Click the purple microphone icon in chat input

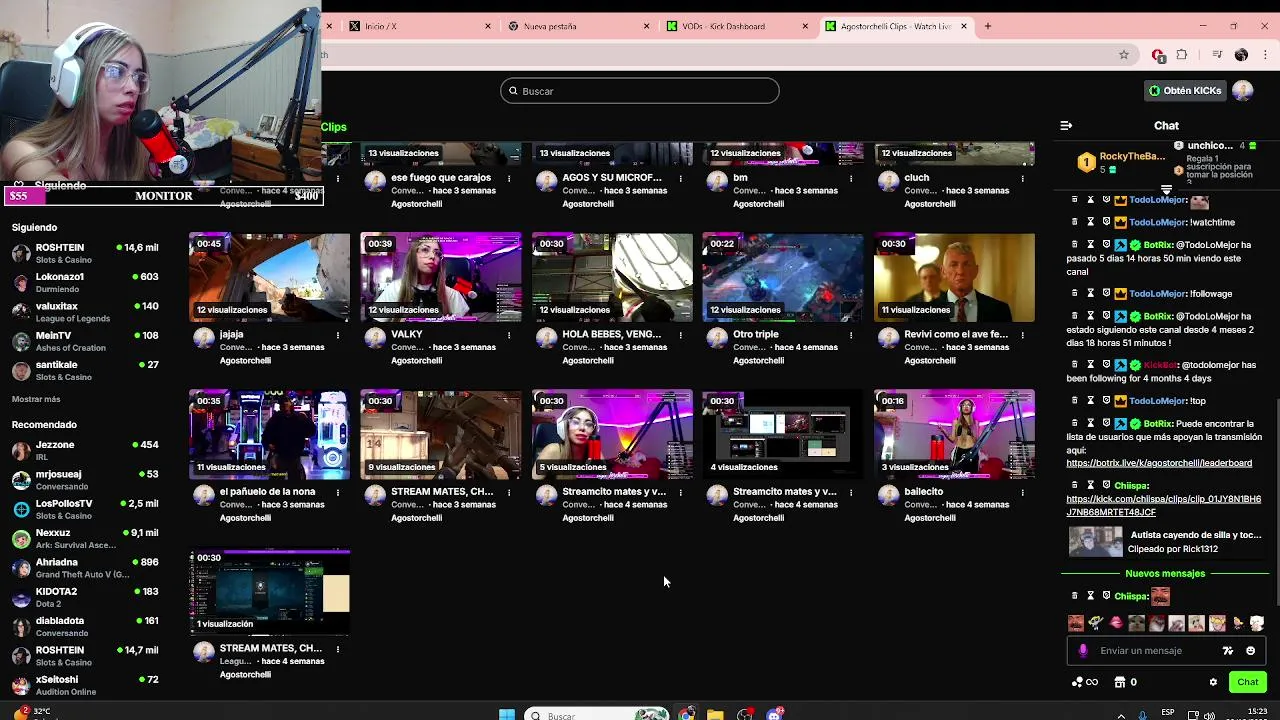1083,651
